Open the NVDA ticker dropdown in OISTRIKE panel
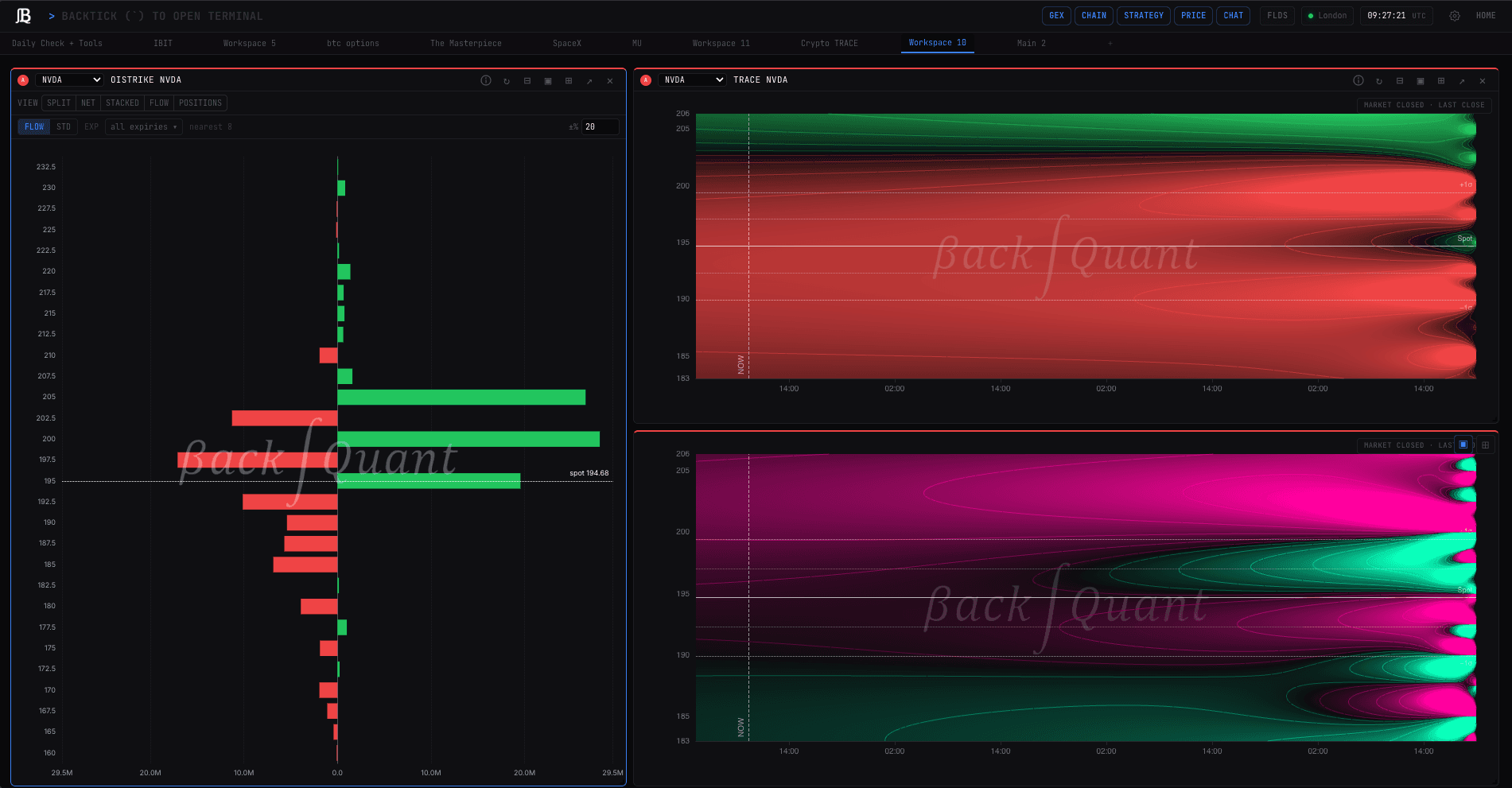The width and height of the screenshot is (1512, 788). [x=70, y=80]
